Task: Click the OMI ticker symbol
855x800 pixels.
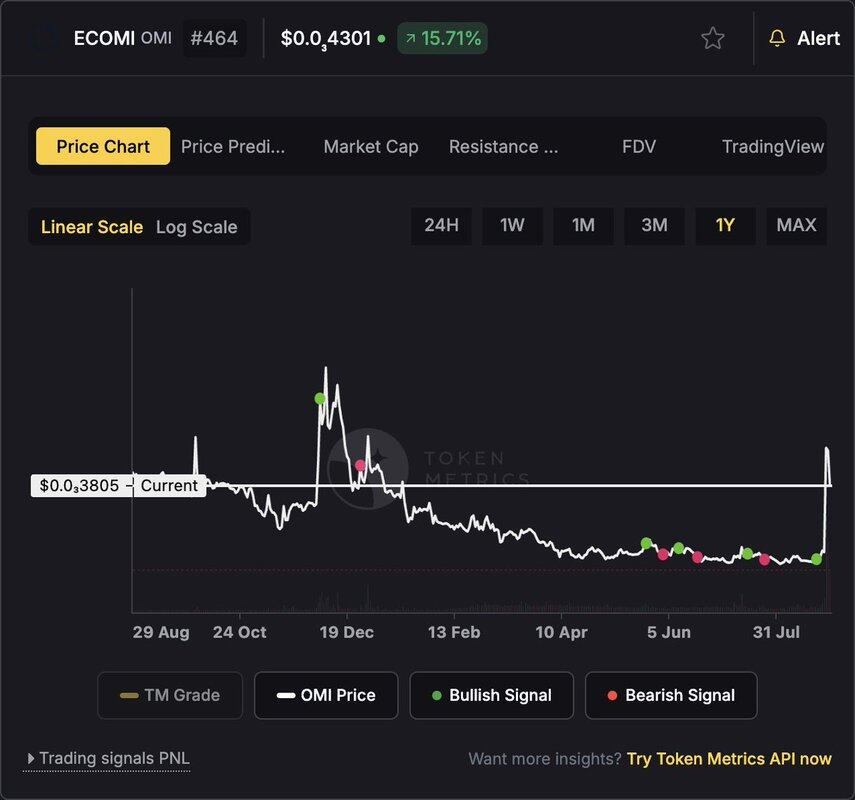Action: (x=156, y=38)
